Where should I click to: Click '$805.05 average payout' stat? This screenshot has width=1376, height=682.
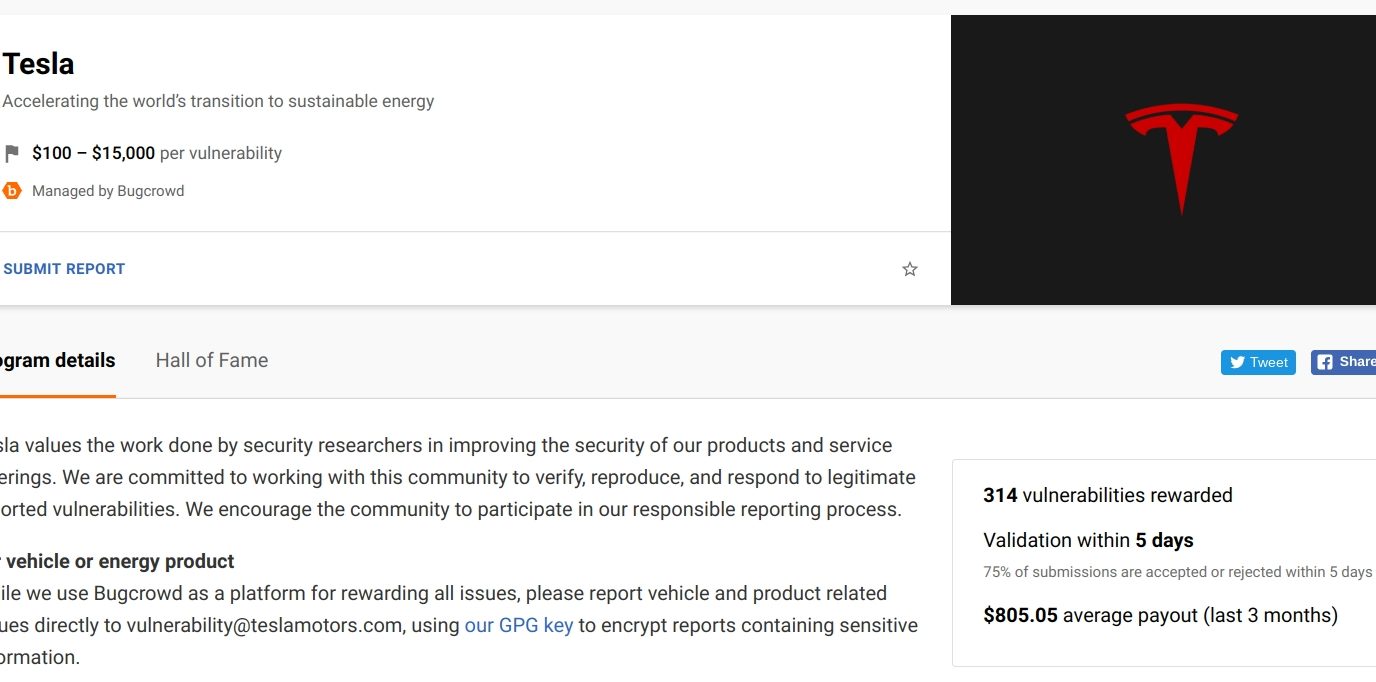coord(1160,615)
